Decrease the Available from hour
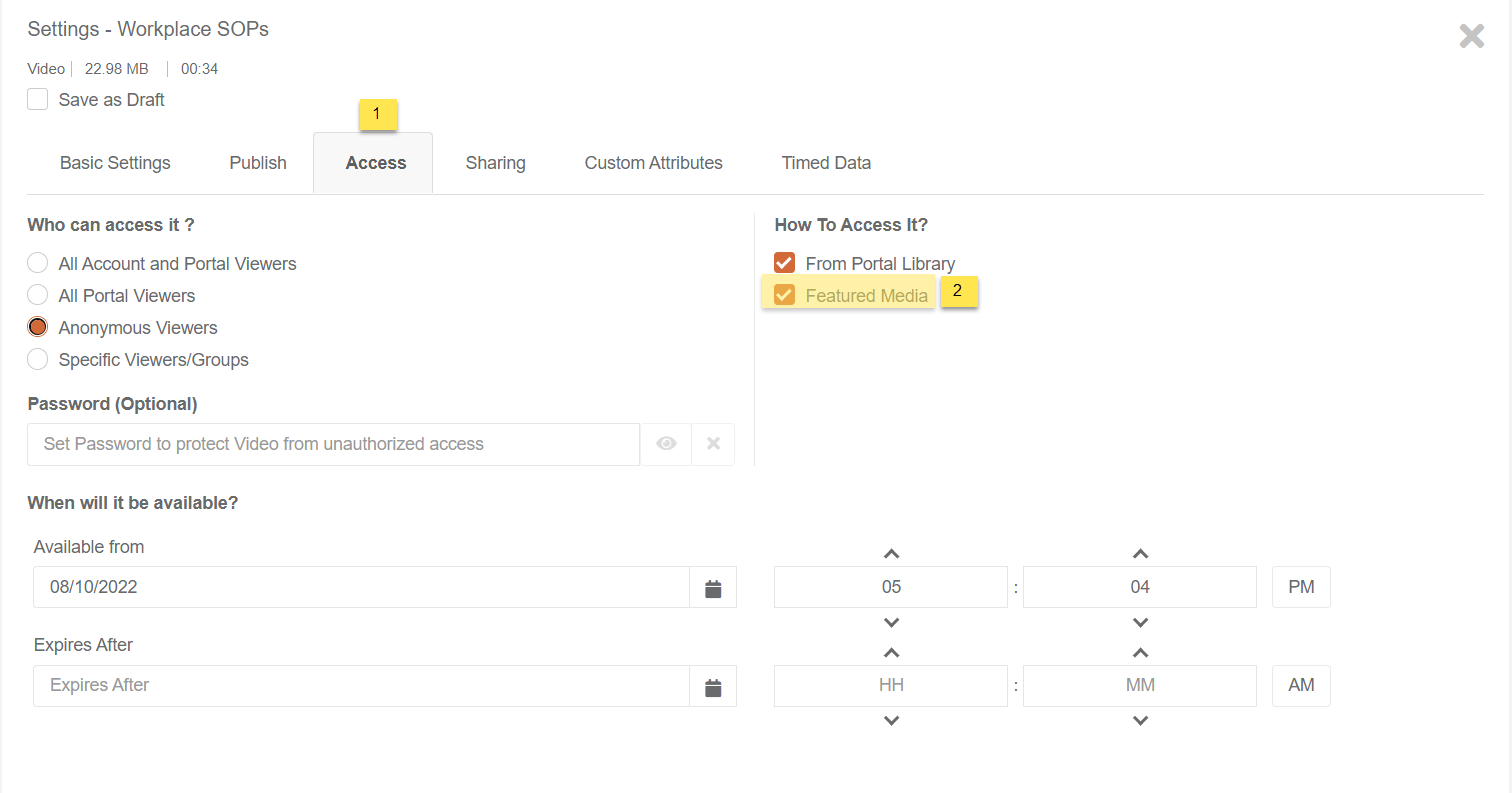 pos(891,623)
